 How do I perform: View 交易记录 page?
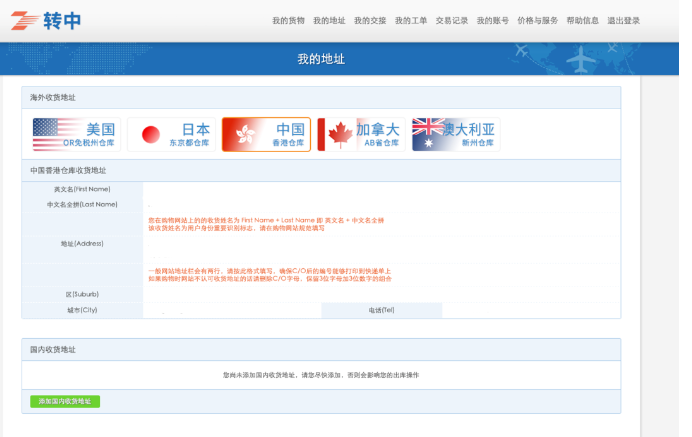(451, 21)
